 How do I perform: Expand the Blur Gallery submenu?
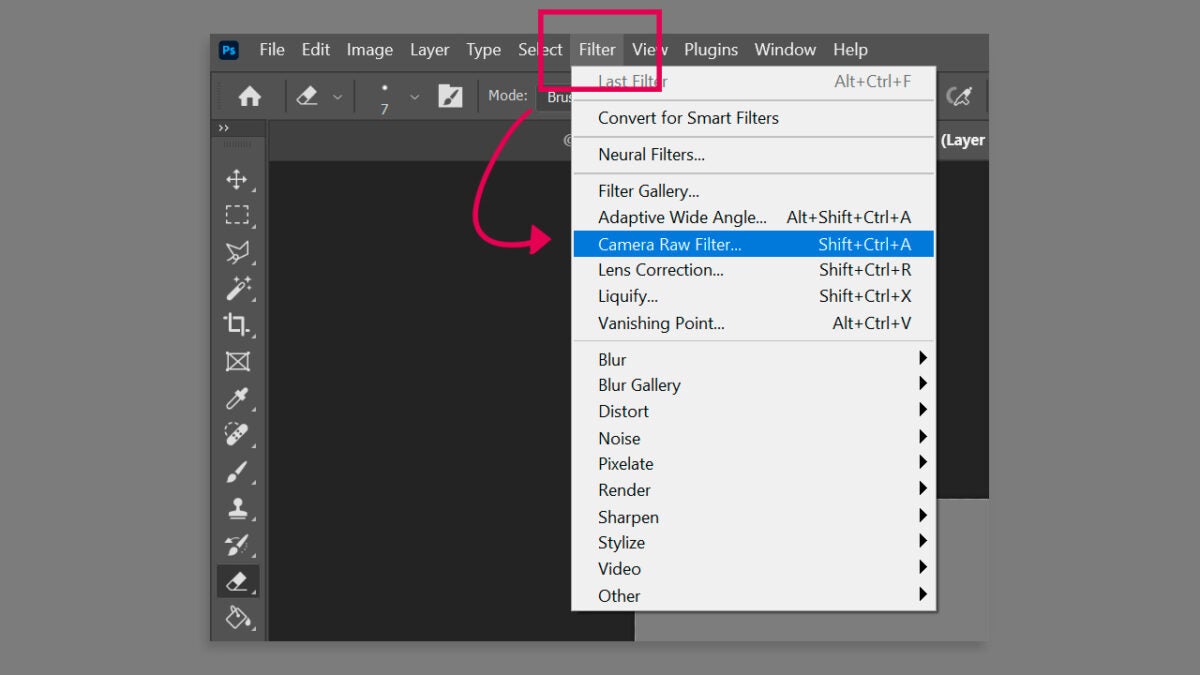pyautogui.click(x=754, y=385)
